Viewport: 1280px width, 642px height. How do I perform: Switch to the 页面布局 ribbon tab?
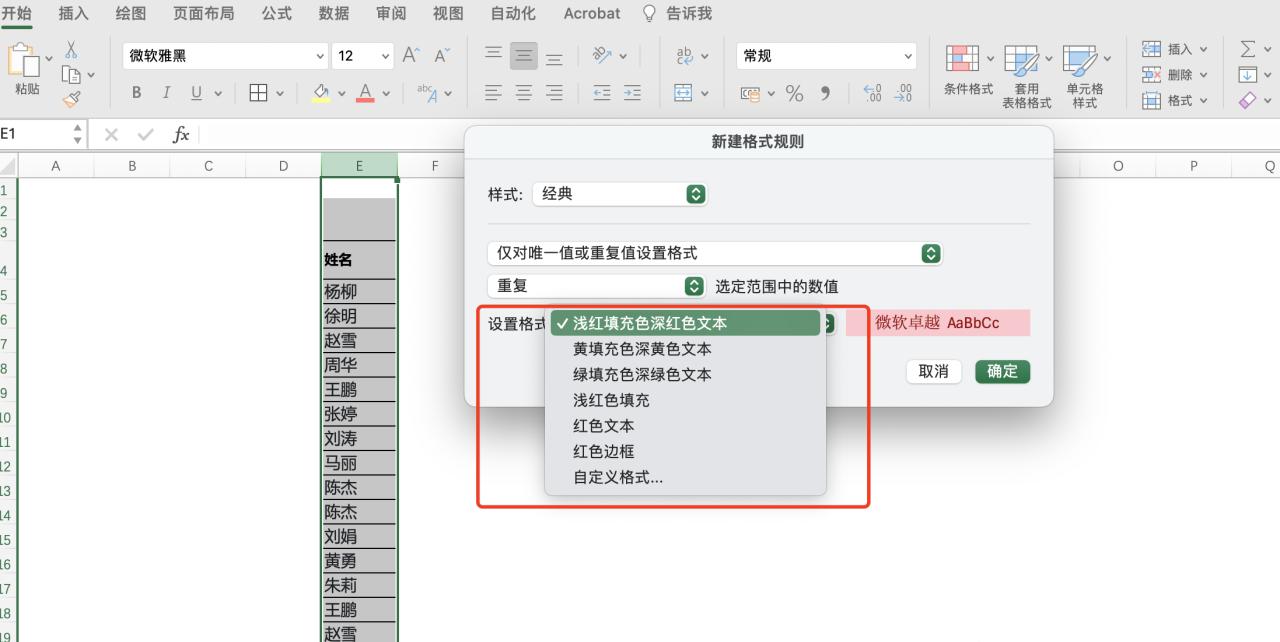(x=204, y=13)
